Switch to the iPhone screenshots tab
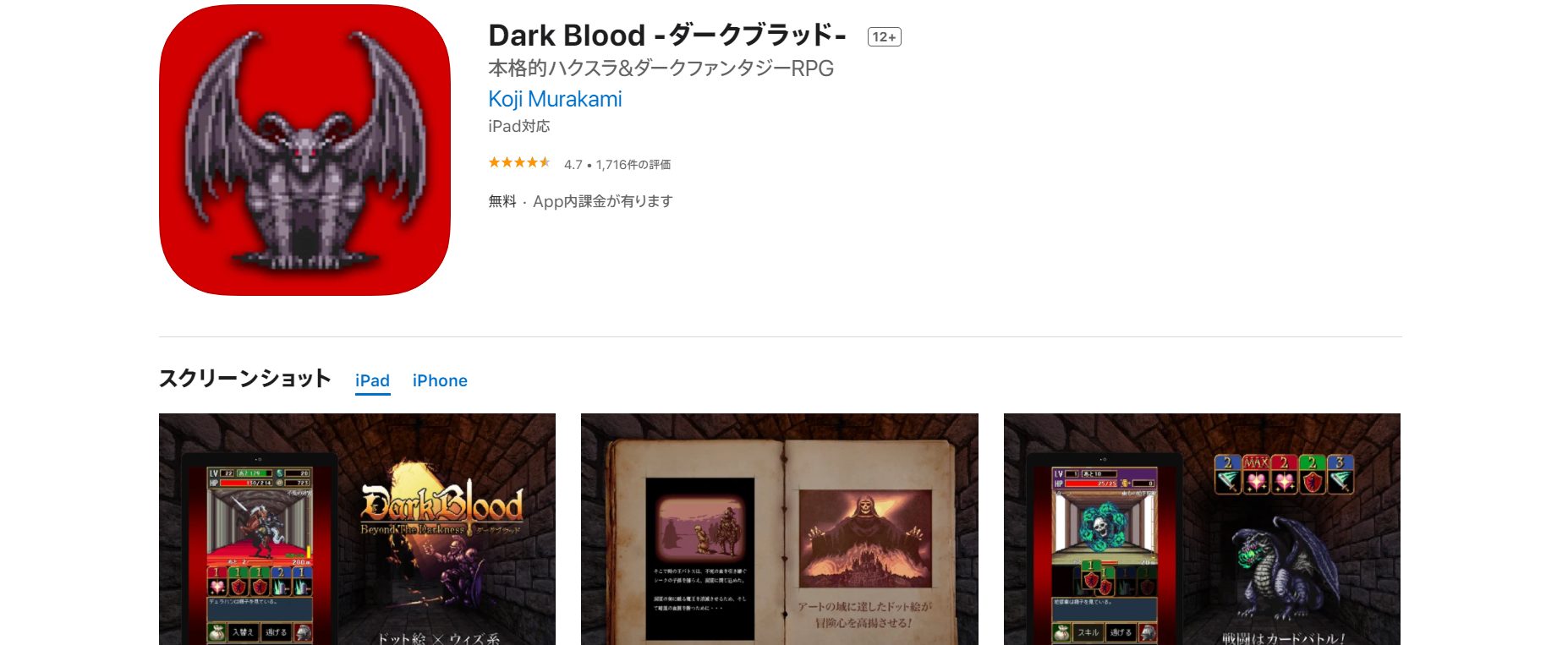The image size is (1568, 645). 440,380
